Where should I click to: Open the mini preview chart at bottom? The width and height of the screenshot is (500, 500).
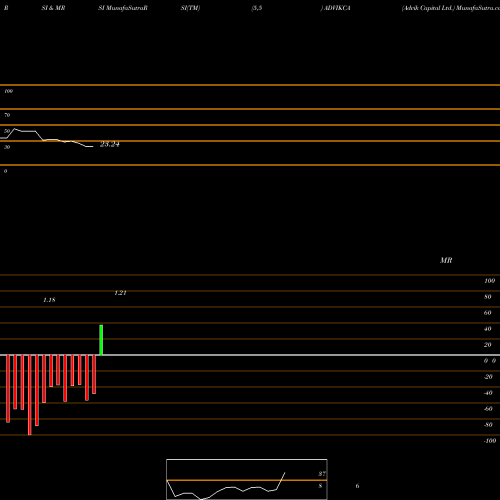coord(247,479)
